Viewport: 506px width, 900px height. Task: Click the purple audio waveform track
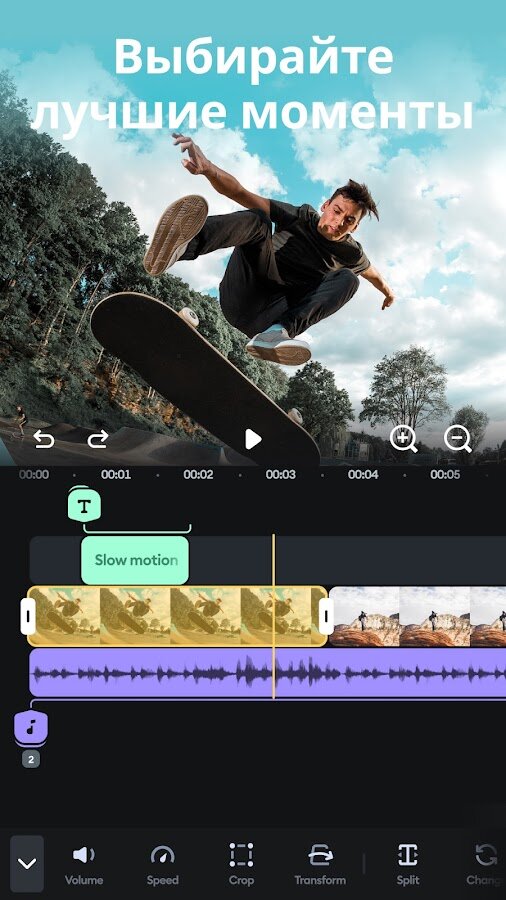coord(267,673)
